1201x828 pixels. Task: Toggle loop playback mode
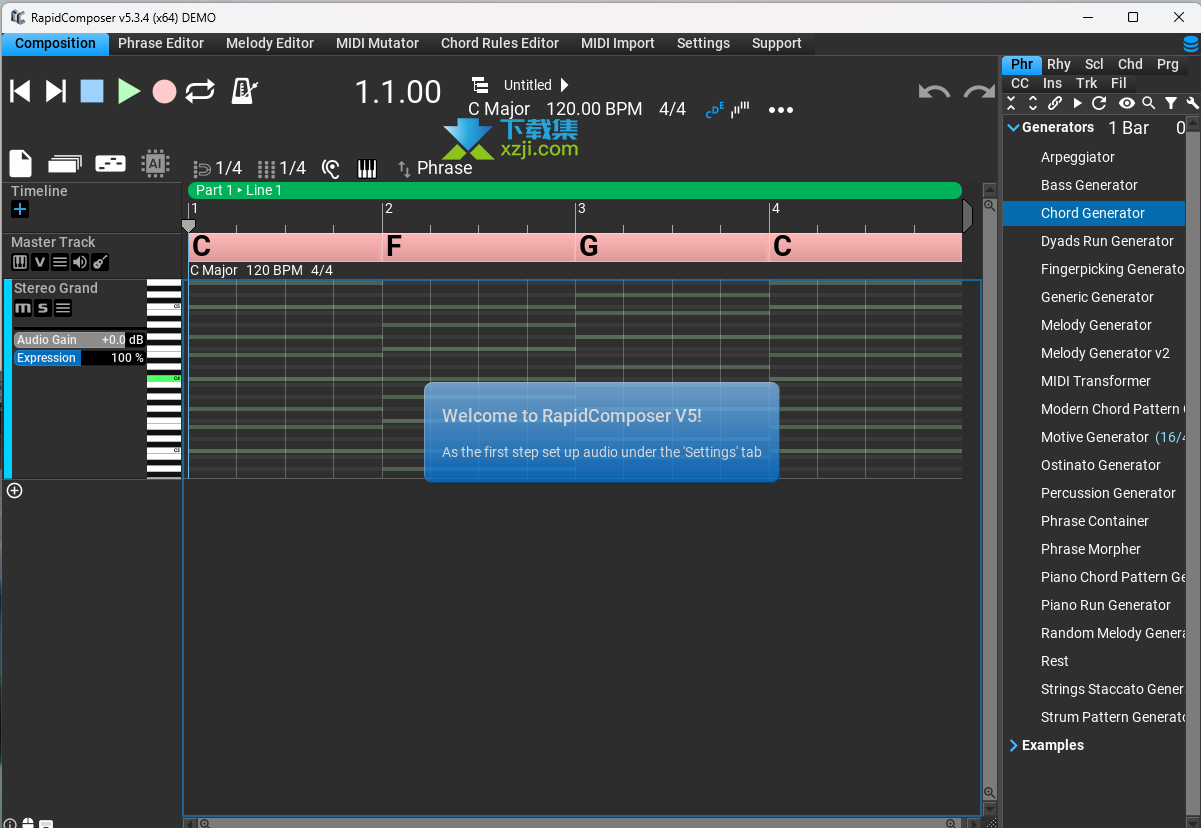(200, 91)
